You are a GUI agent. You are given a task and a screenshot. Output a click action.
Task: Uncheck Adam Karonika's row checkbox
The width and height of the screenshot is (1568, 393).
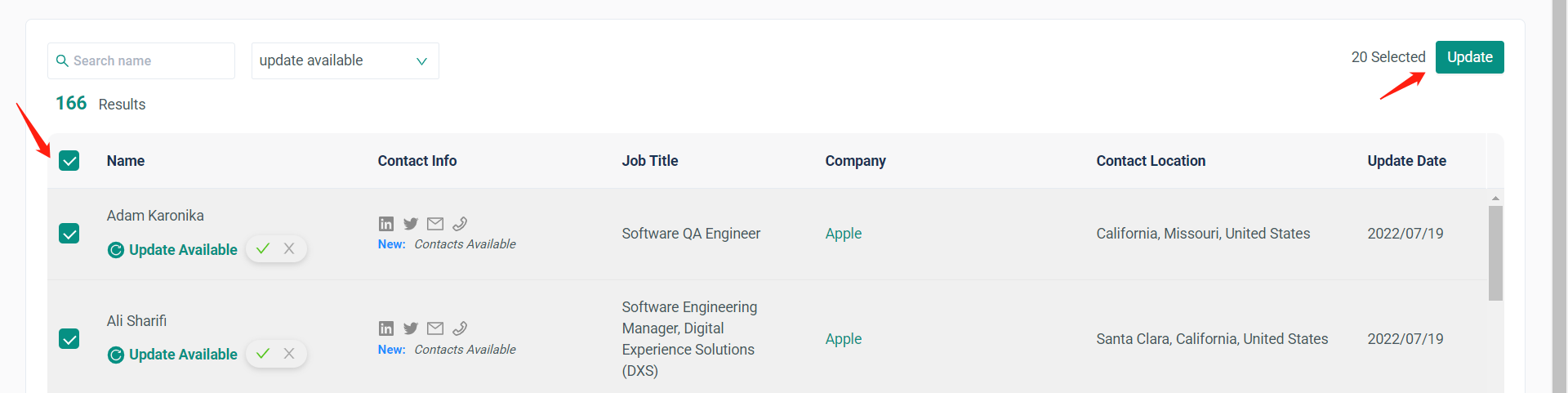[x=69, y=234]
